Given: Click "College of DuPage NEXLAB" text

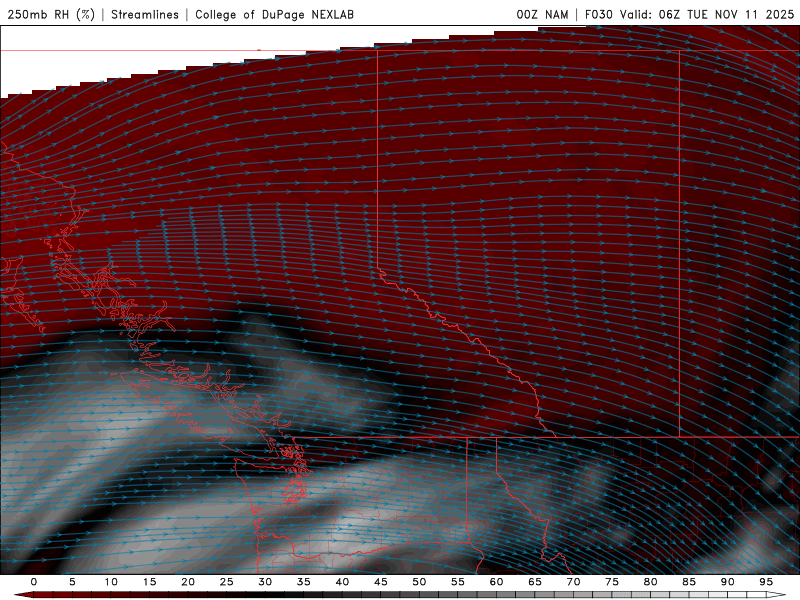Looking at the screenshot, I should [x=274, y=14].
